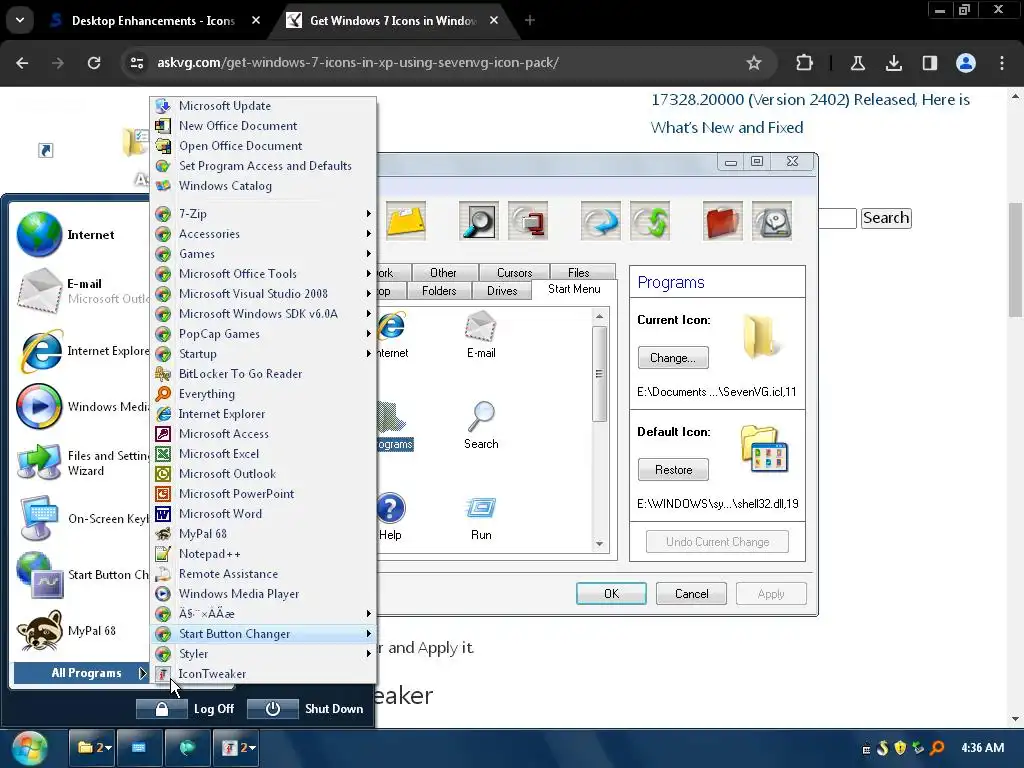This screenshot has height=768, width=1024.
Task: Click the hard drive toolbar icon
Action: [x=772, y=221]
